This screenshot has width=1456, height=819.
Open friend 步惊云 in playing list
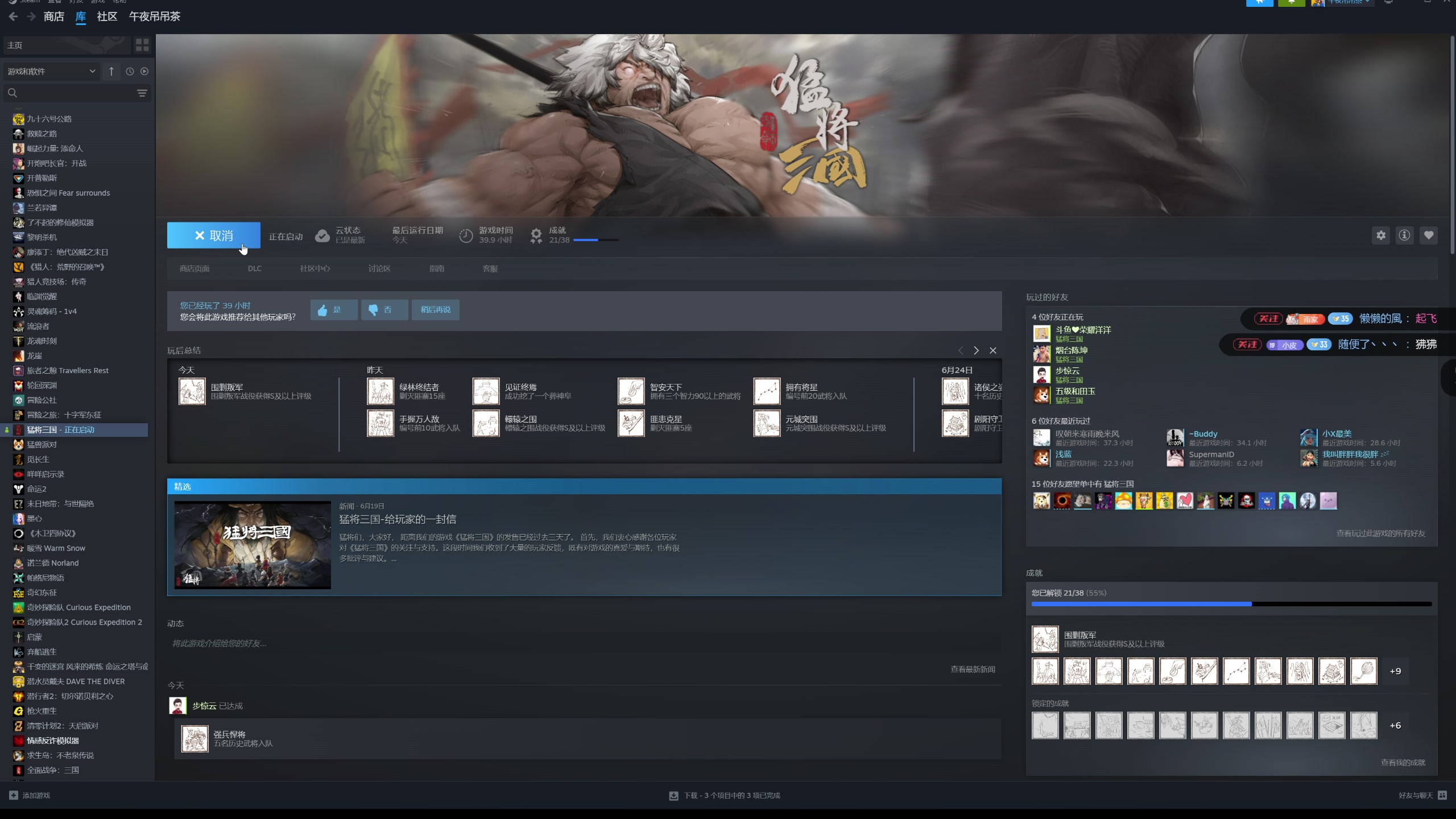(1068, 371)
